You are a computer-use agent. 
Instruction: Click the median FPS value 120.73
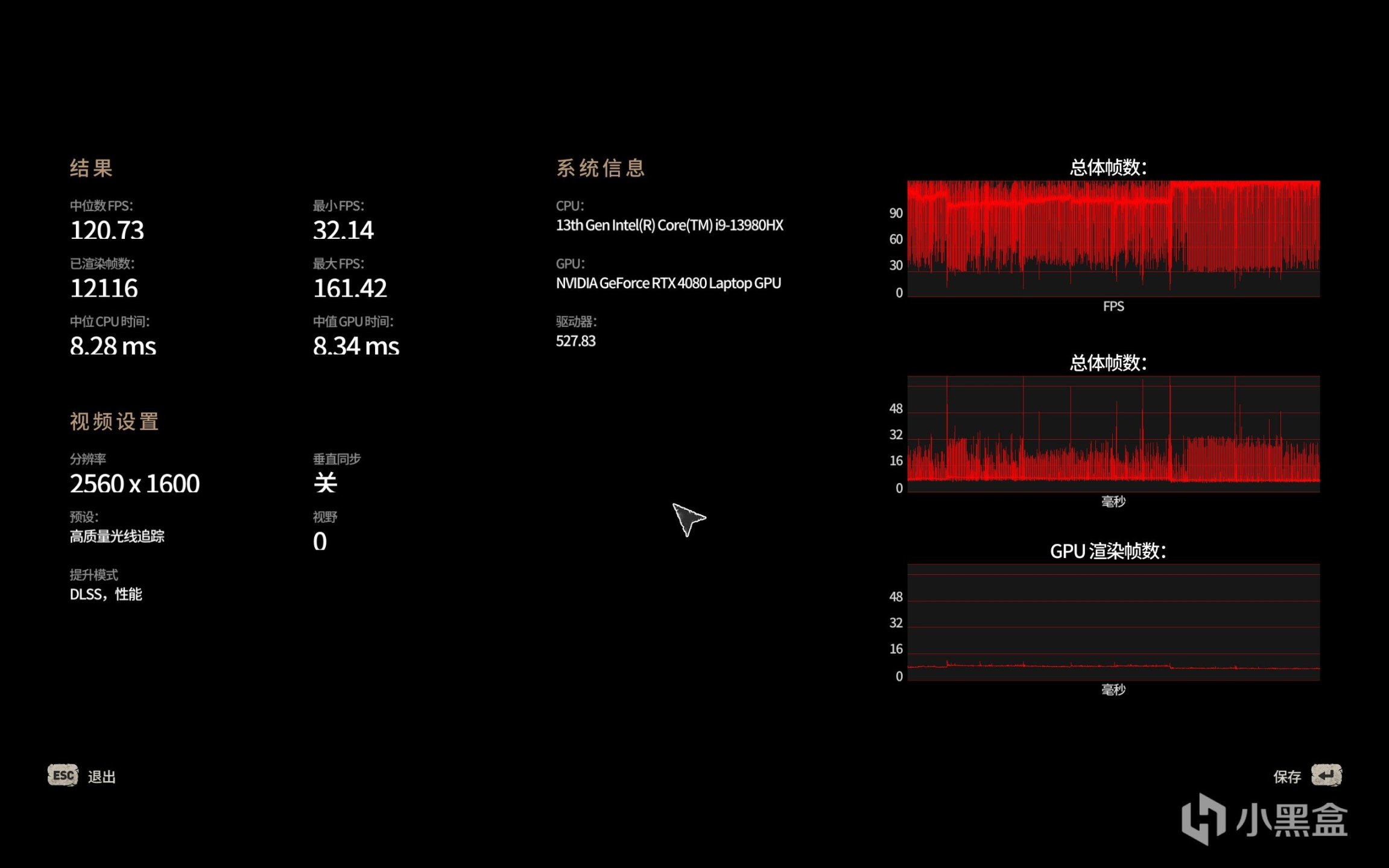click(x=107, y=230)
